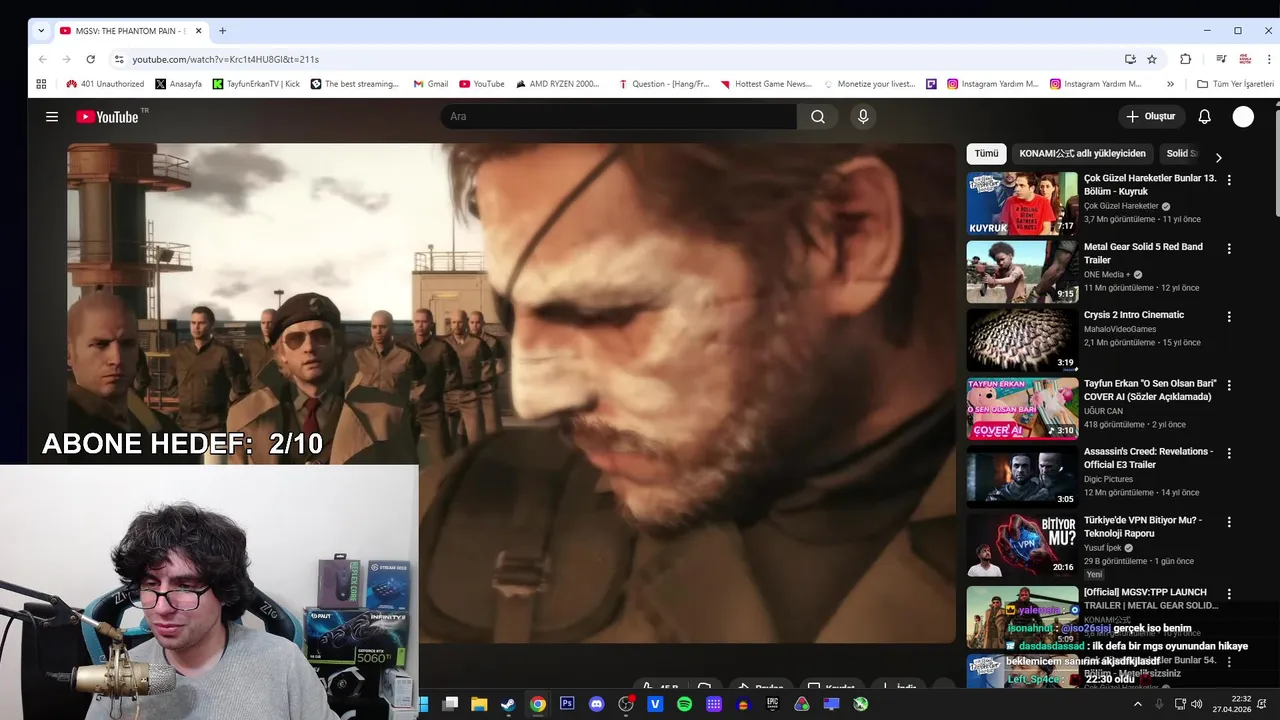The image size is (1280, 720).
Task: Play Metal Gear Solid 5 Red Band thumbnail
Action: pos(1022,272)
